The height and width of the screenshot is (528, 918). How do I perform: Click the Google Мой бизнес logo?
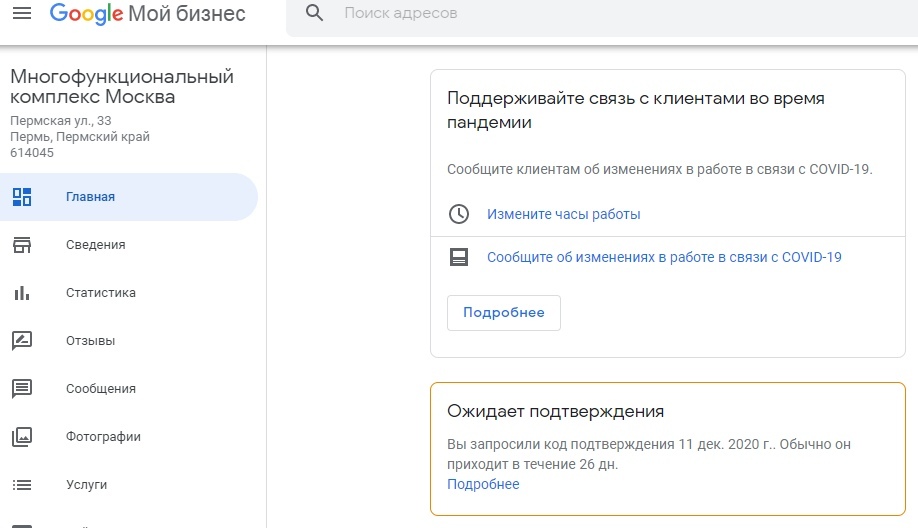coord(148,13)
